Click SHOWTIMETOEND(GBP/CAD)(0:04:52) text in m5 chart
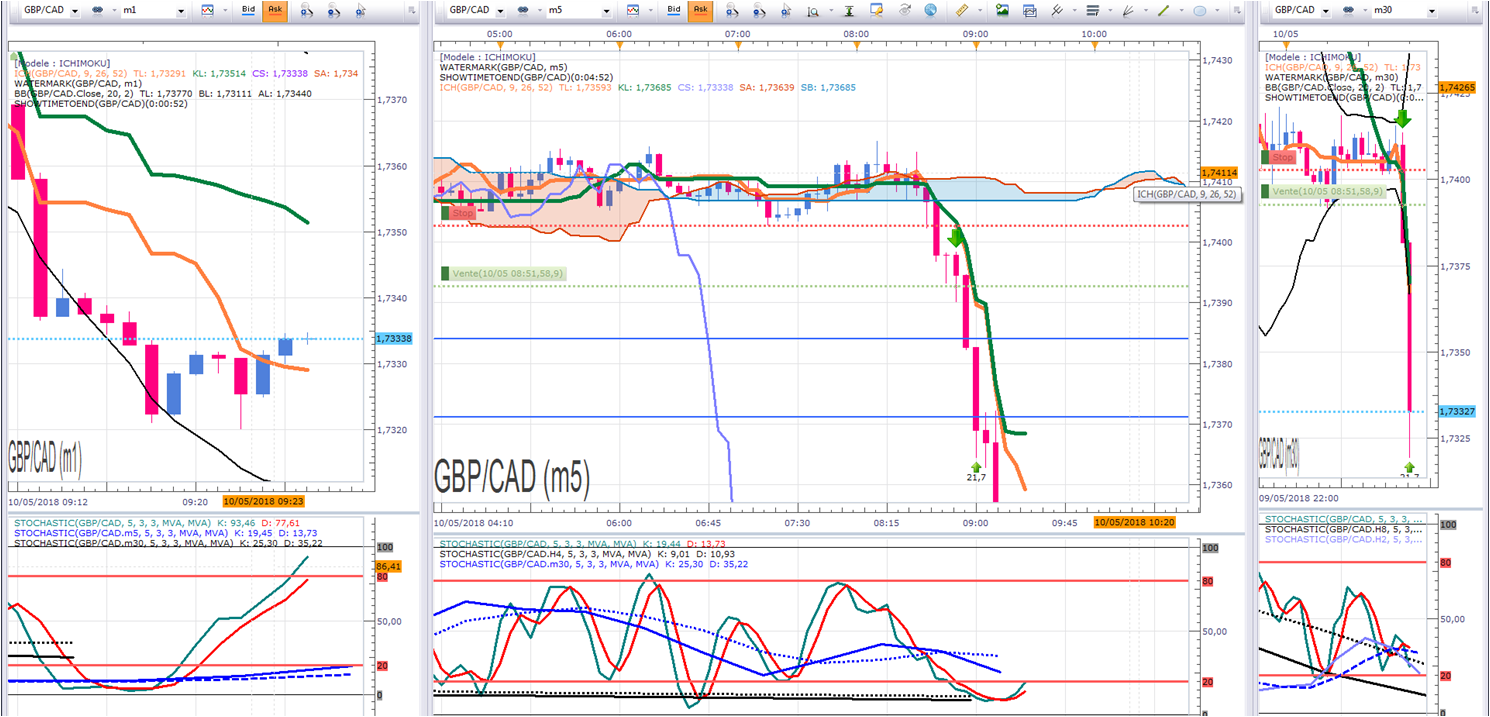The image size is (1490, 717). 526,77
